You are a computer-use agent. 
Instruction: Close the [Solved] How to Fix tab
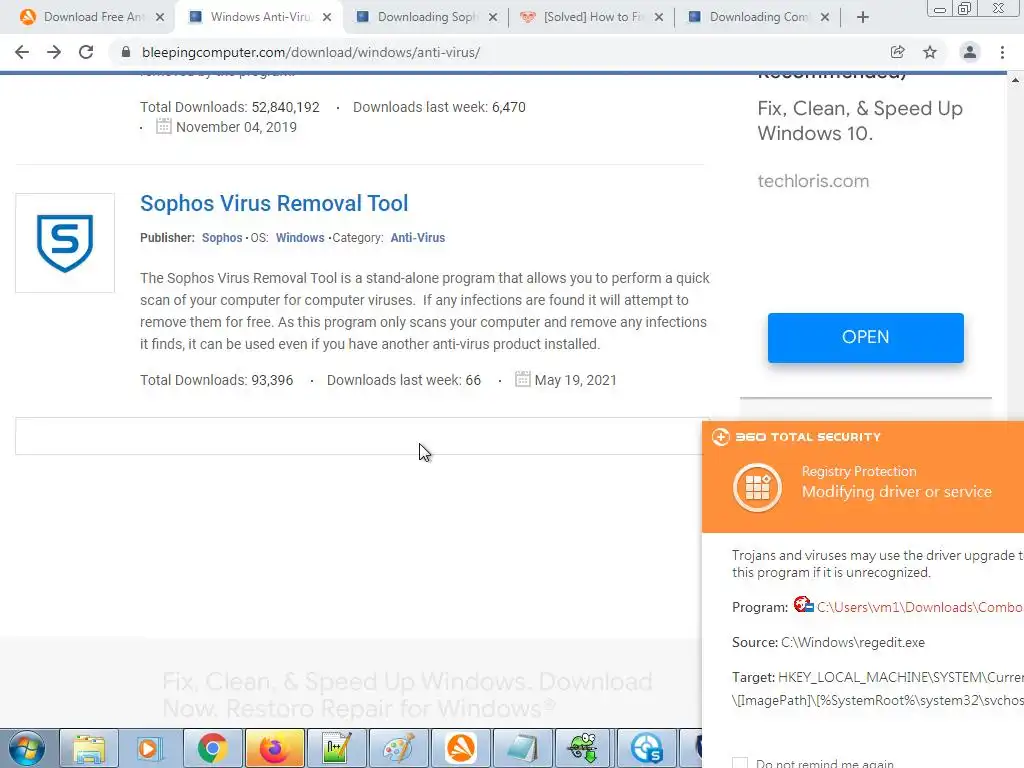[659, 17]
